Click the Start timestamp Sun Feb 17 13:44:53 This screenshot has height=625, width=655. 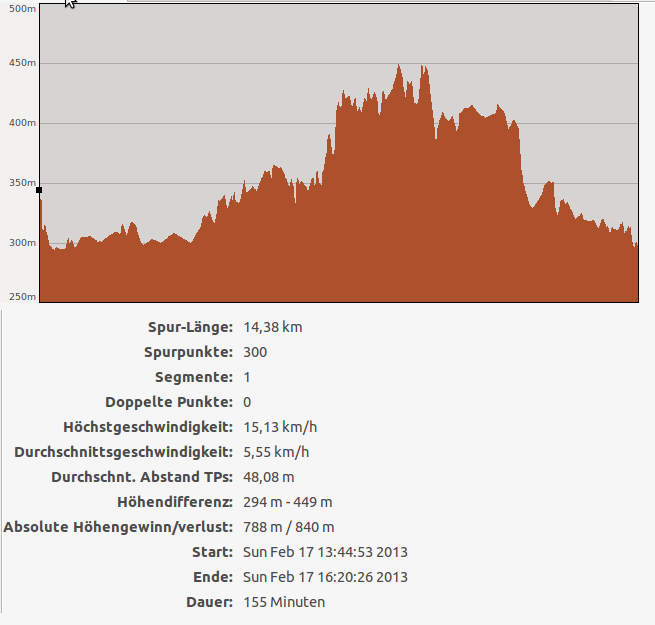(325, 552)
